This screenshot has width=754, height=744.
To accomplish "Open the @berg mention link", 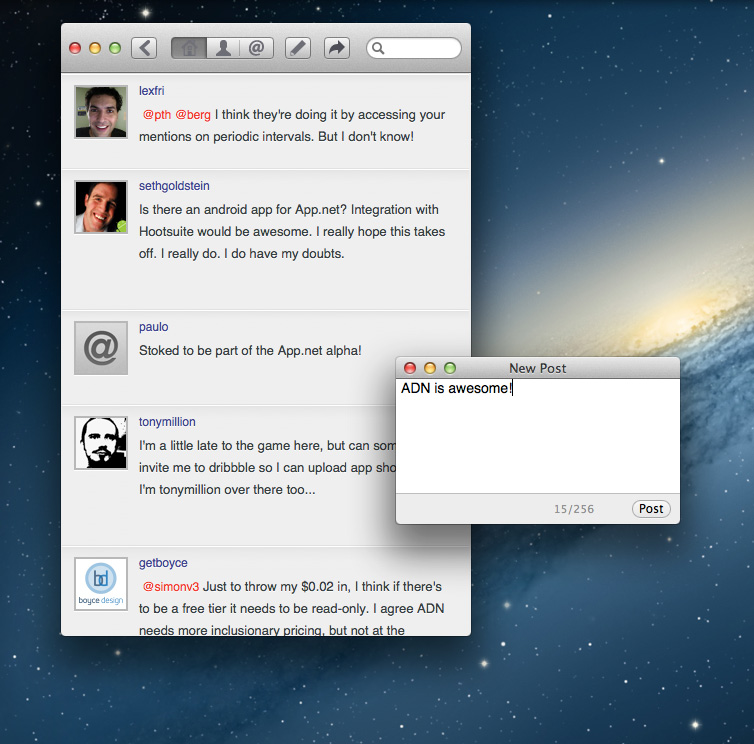I will click(193, 114).
